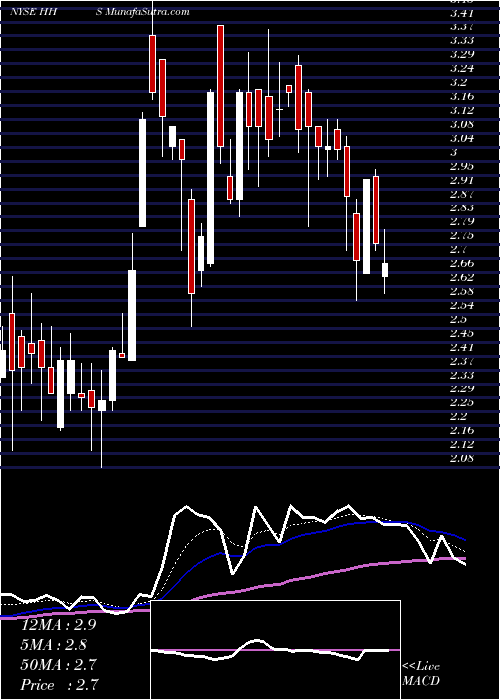This screenshot has width=500, height=700.
Task: Click the '50MA : 2.7' readout
Action: click(58, 665)
